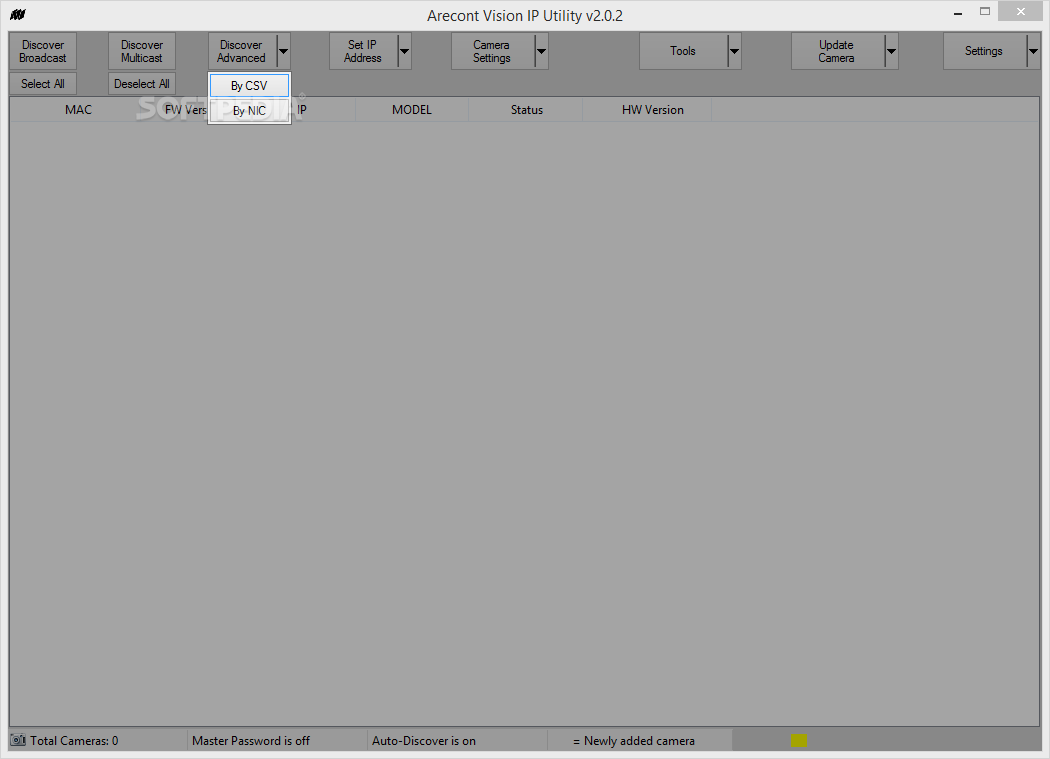
Task: Choose the By NIC menu option
Action: pyautogui.click(x=249, y=111)
